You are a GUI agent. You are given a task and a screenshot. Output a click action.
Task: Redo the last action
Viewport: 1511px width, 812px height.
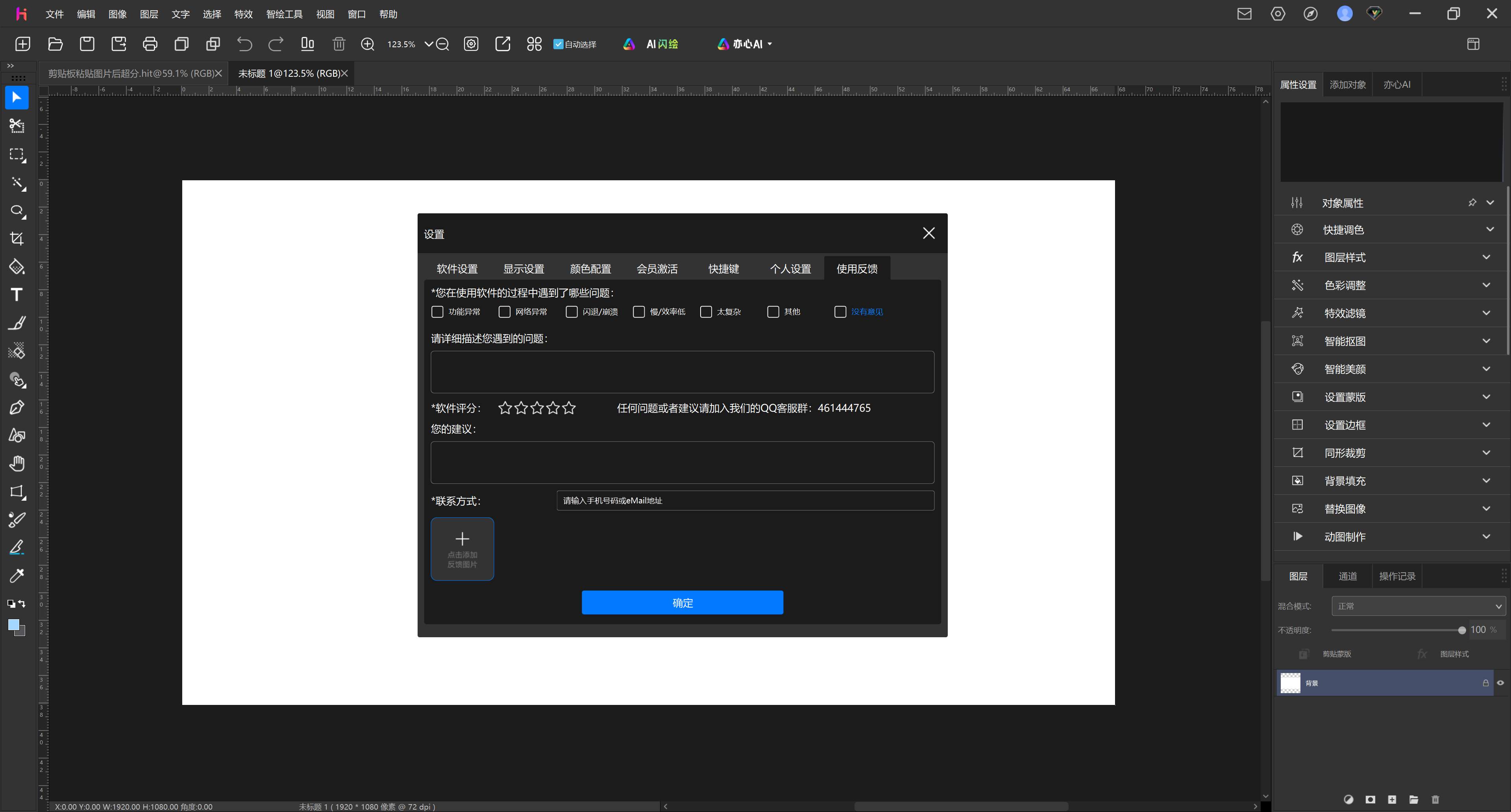coord(276,44)
